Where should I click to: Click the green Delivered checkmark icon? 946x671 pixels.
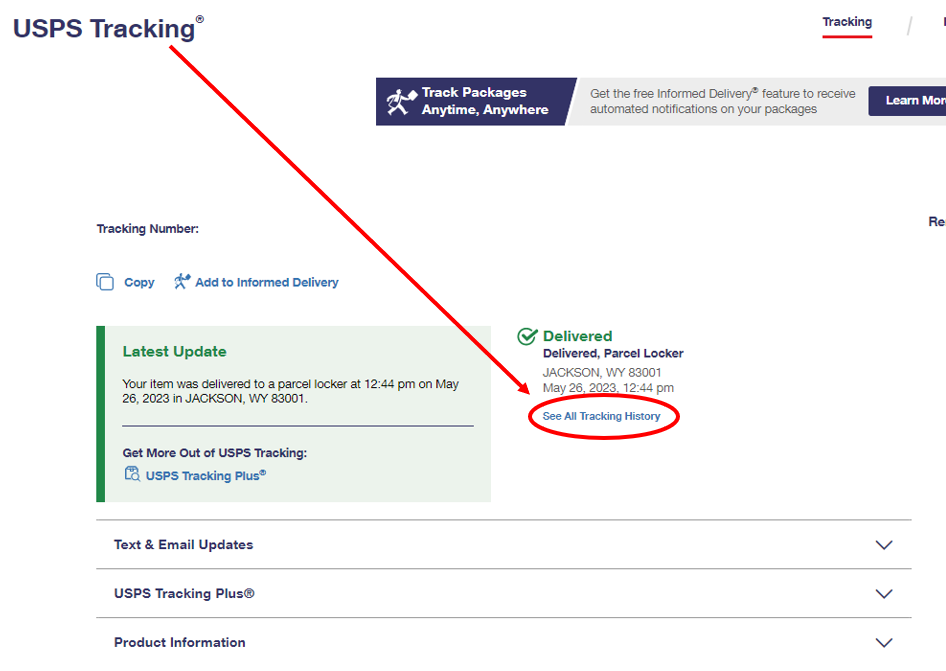tap(527, 336)
